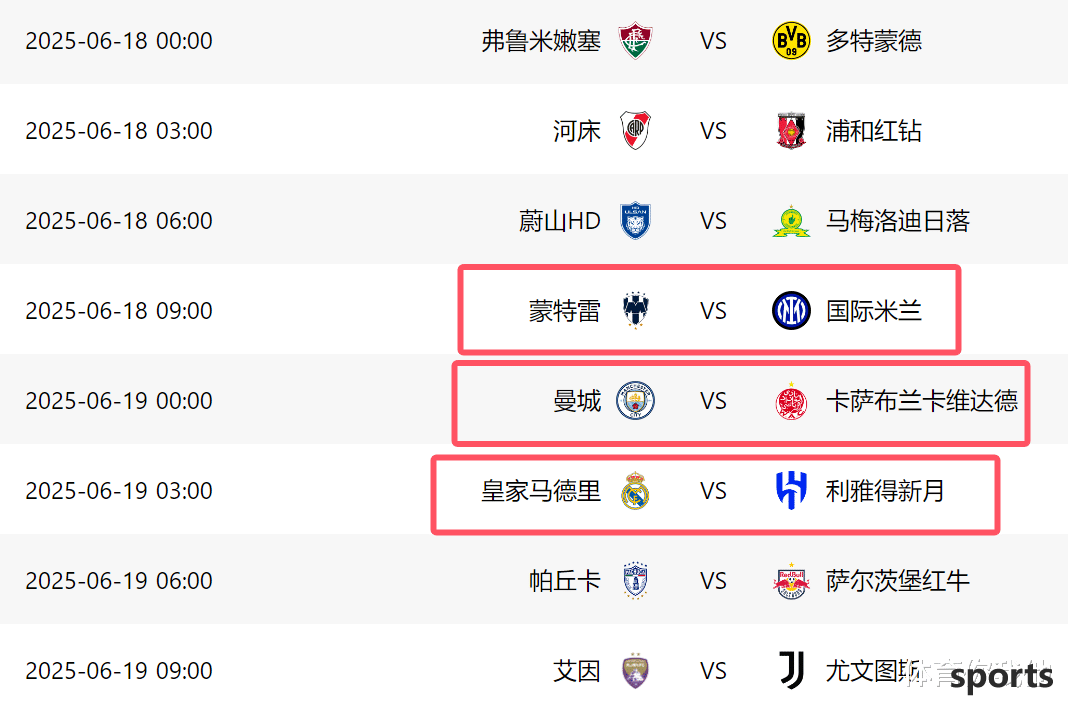This screenshot has width=1068, height=708.
Task: Click the Al Hilal blue logo
Action: coord(791,491)
